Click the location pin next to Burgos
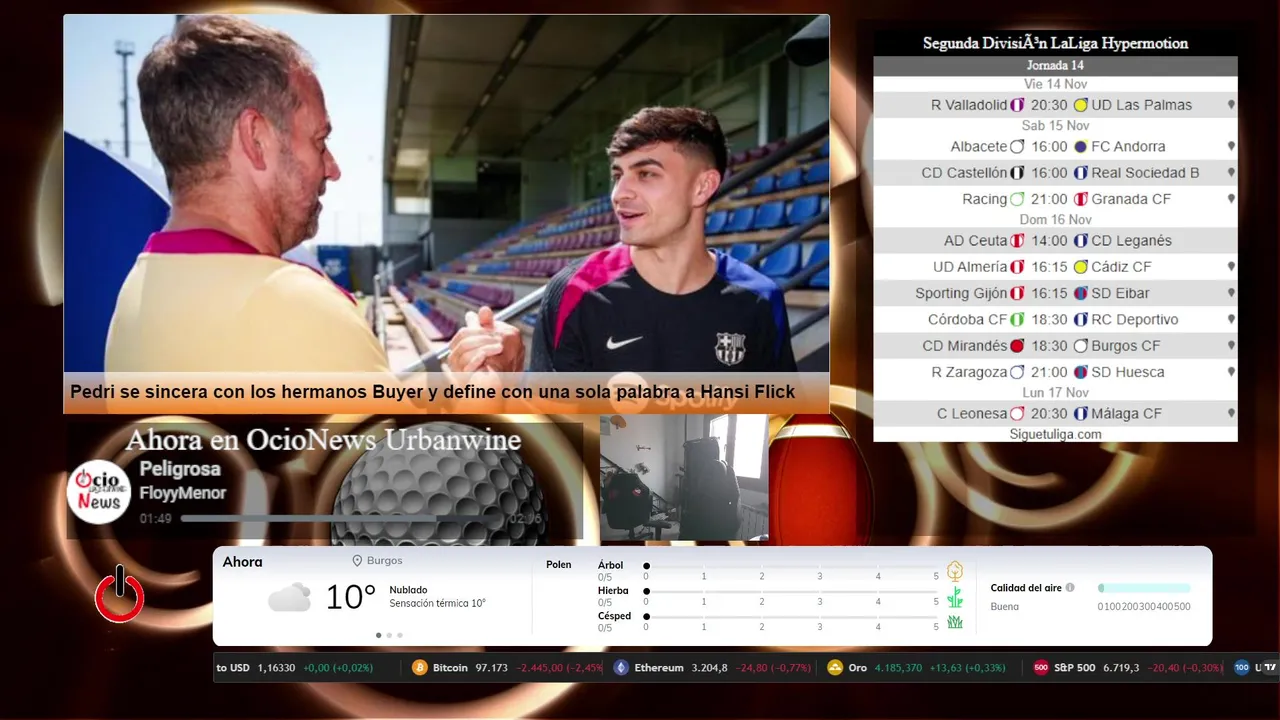This screenshot has width=1280, height=720. click(357, 561)
